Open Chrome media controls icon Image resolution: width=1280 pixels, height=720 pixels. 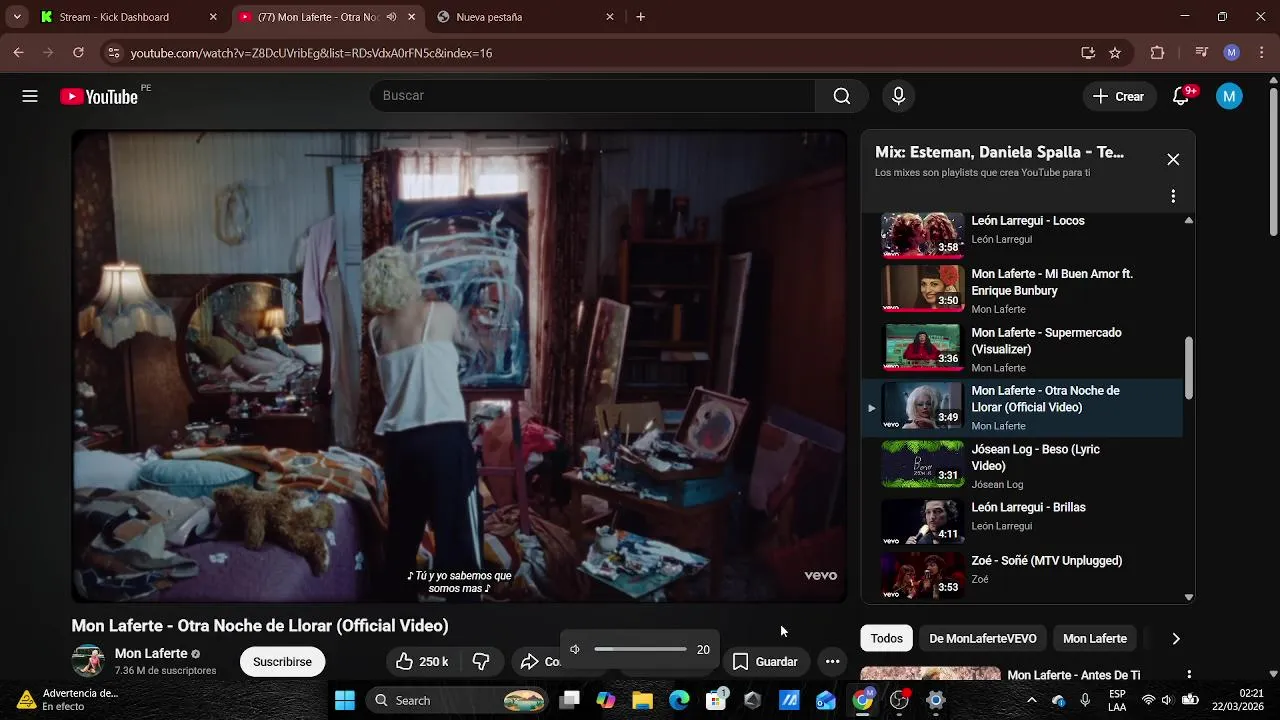coord(1202,53)
